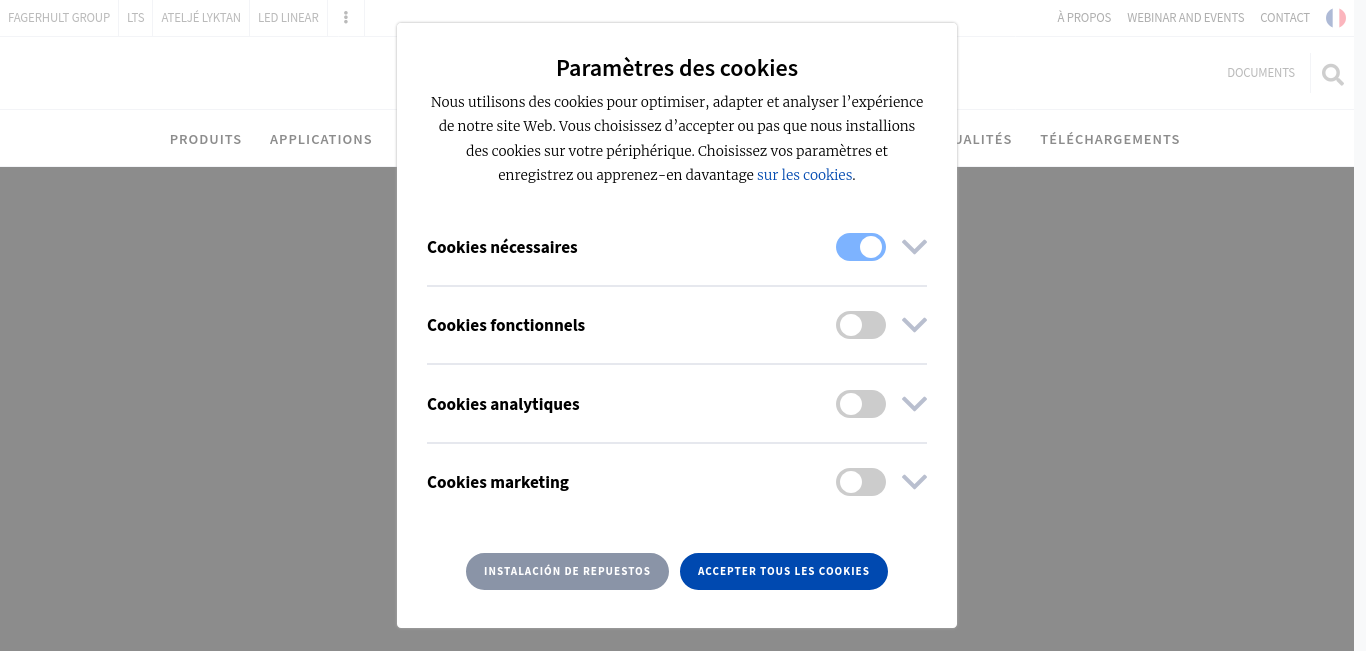Click Accepter tous les cookies button
The image size is (1366, 651).
[x=784, y=571]
